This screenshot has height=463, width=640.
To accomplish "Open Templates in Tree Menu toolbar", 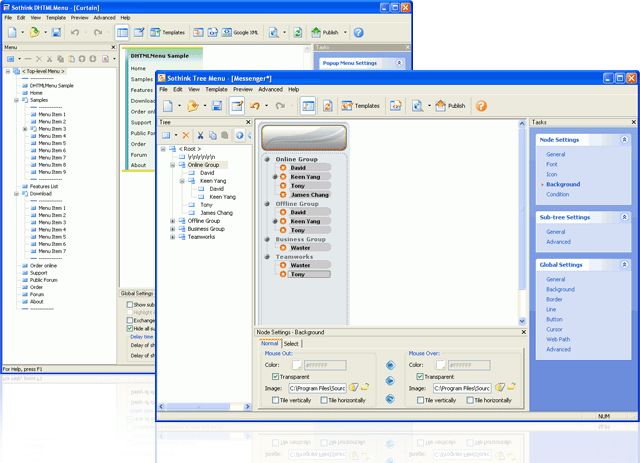I will [x=359, y=105].
